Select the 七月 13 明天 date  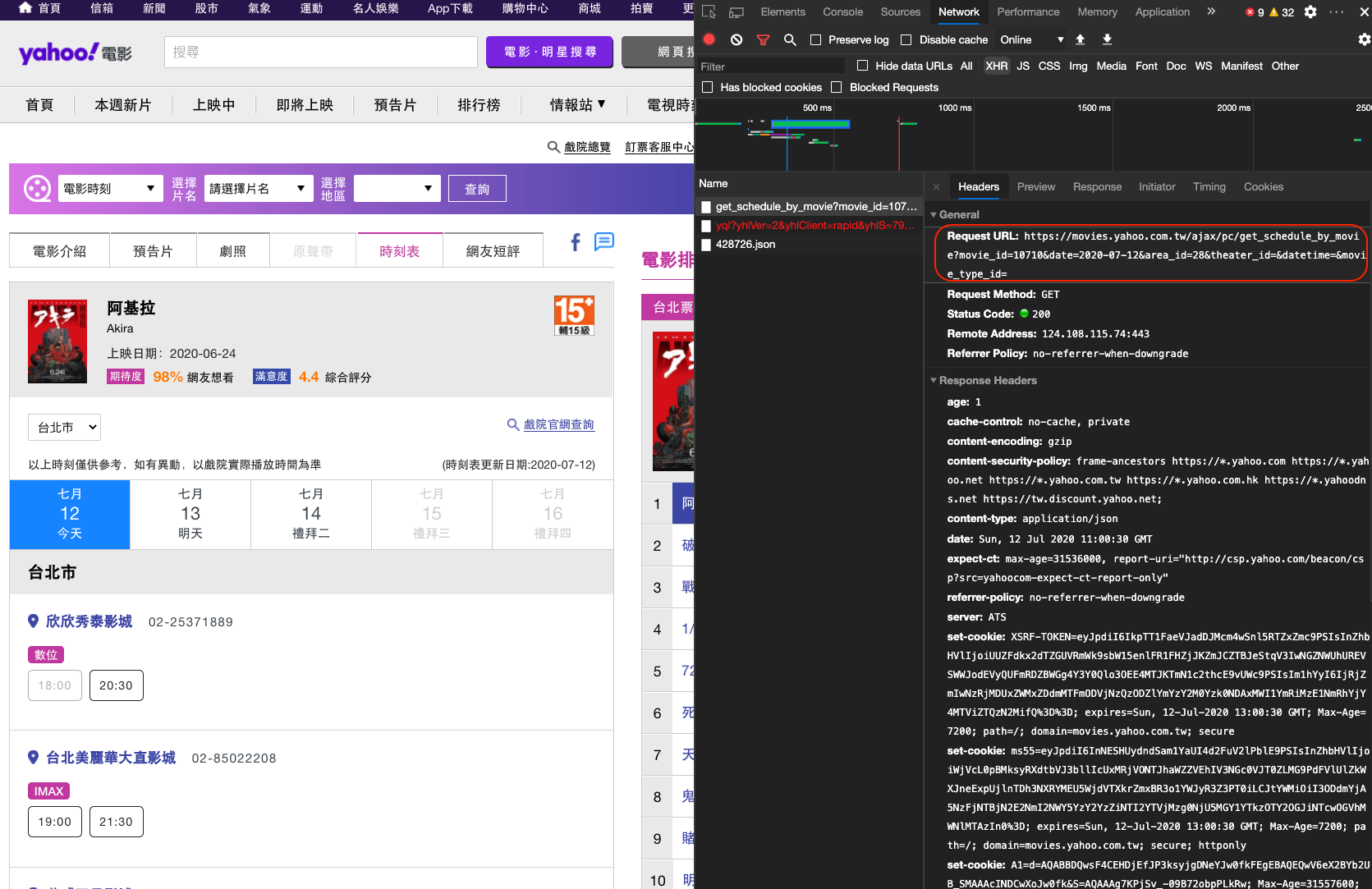pyautogui.click(x=190, y=514)
